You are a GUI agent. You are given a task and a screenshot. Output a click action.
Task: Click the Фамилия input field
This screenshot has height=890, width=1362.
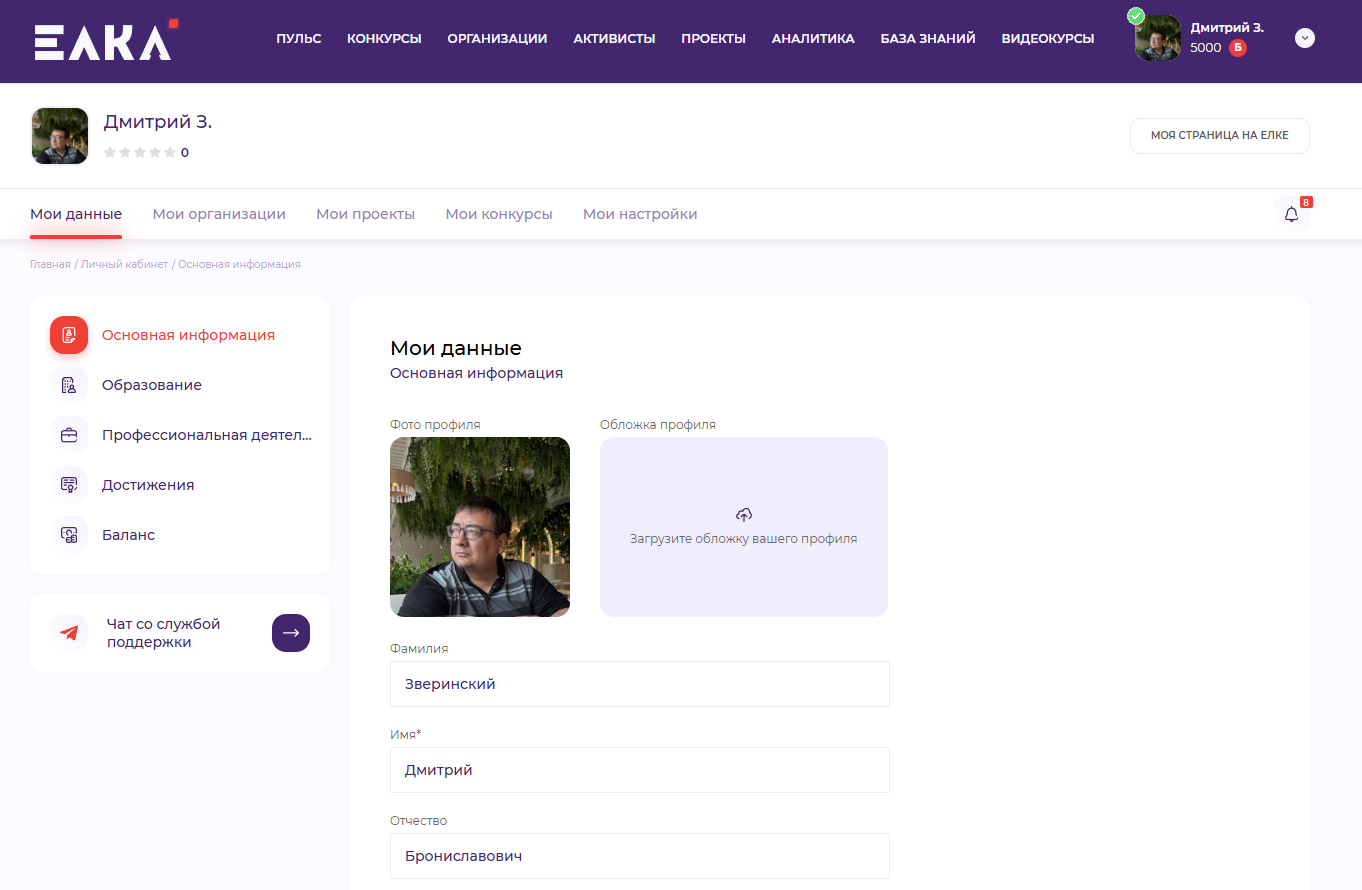point(639,684)
